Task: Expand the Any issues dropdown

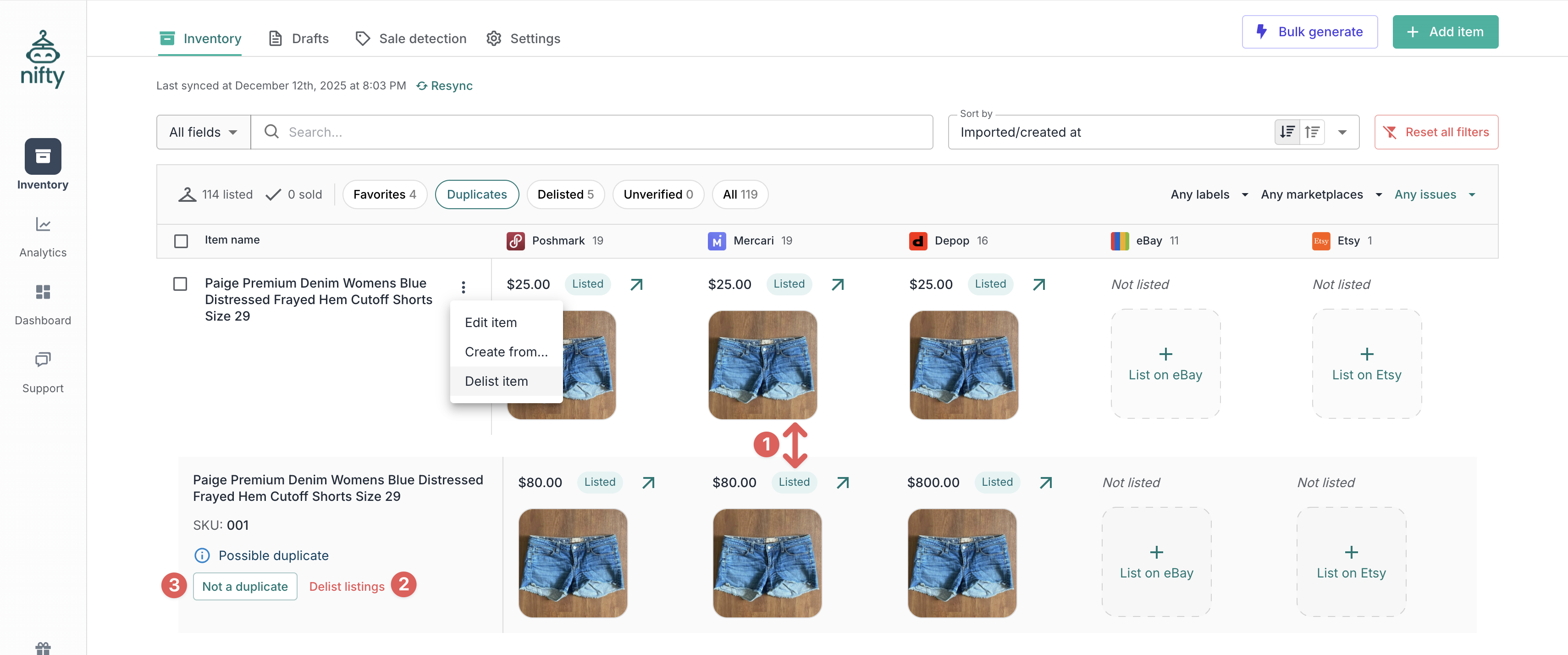Action: click(x=1434, y=195)
